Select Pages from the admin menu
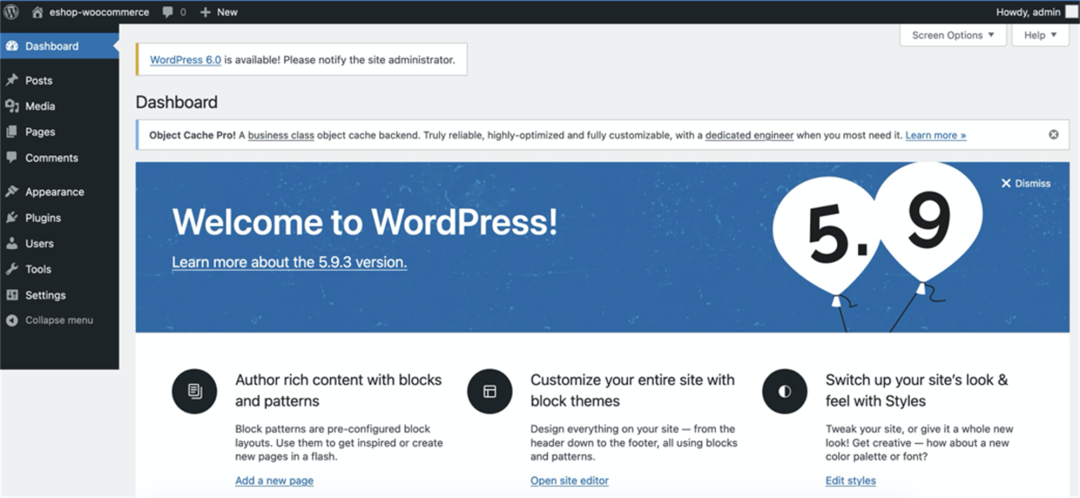Viewport: 1080px width, 498px height. click(59, 132)
